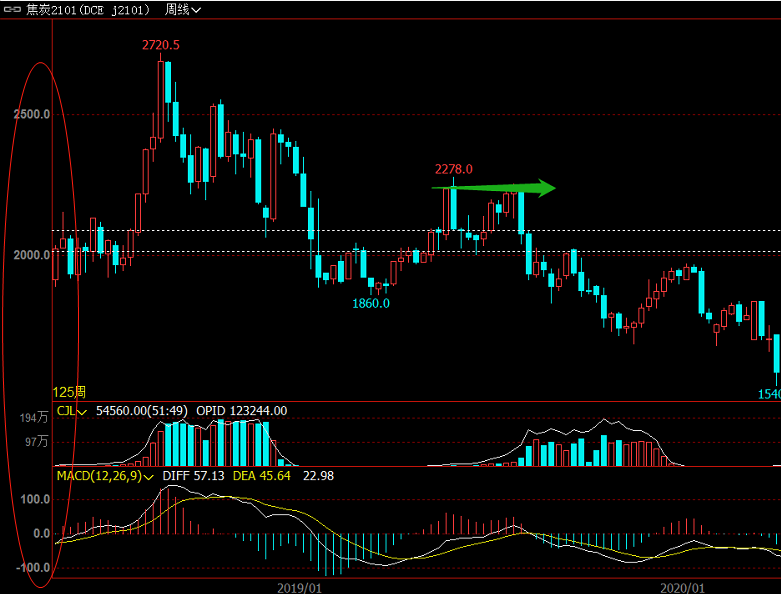
Task: Select the OPID 123244.00 open interest readout
Action: [242, 410]
